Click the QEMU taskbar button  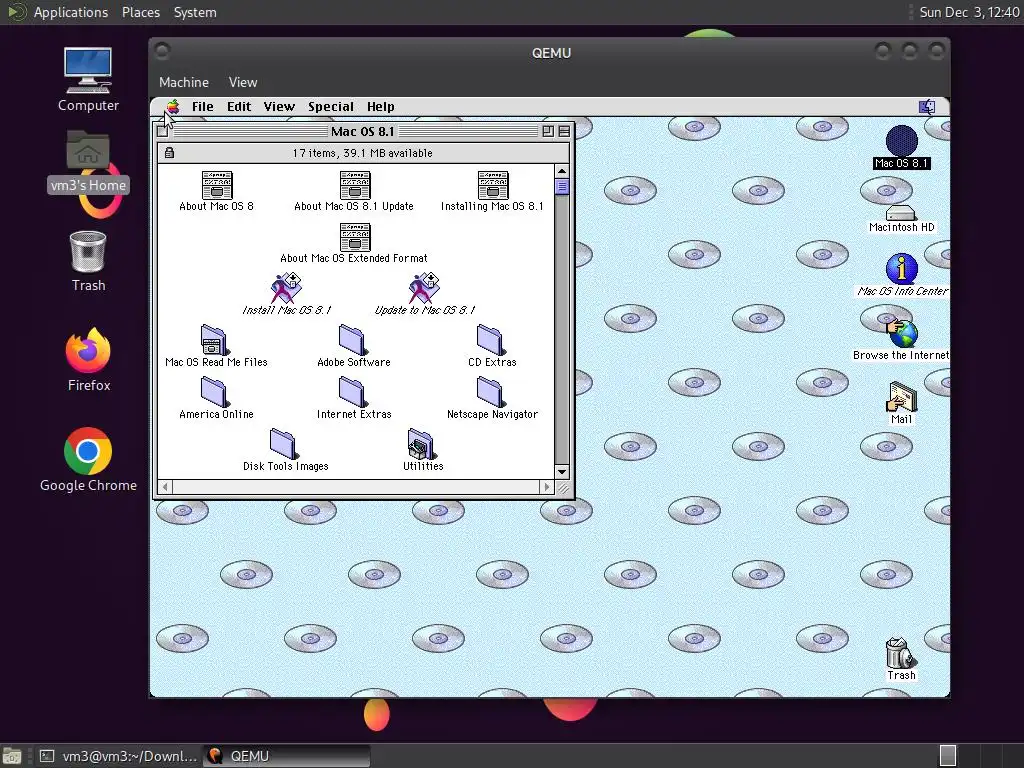pyautogui.click(x=287, y=756)
